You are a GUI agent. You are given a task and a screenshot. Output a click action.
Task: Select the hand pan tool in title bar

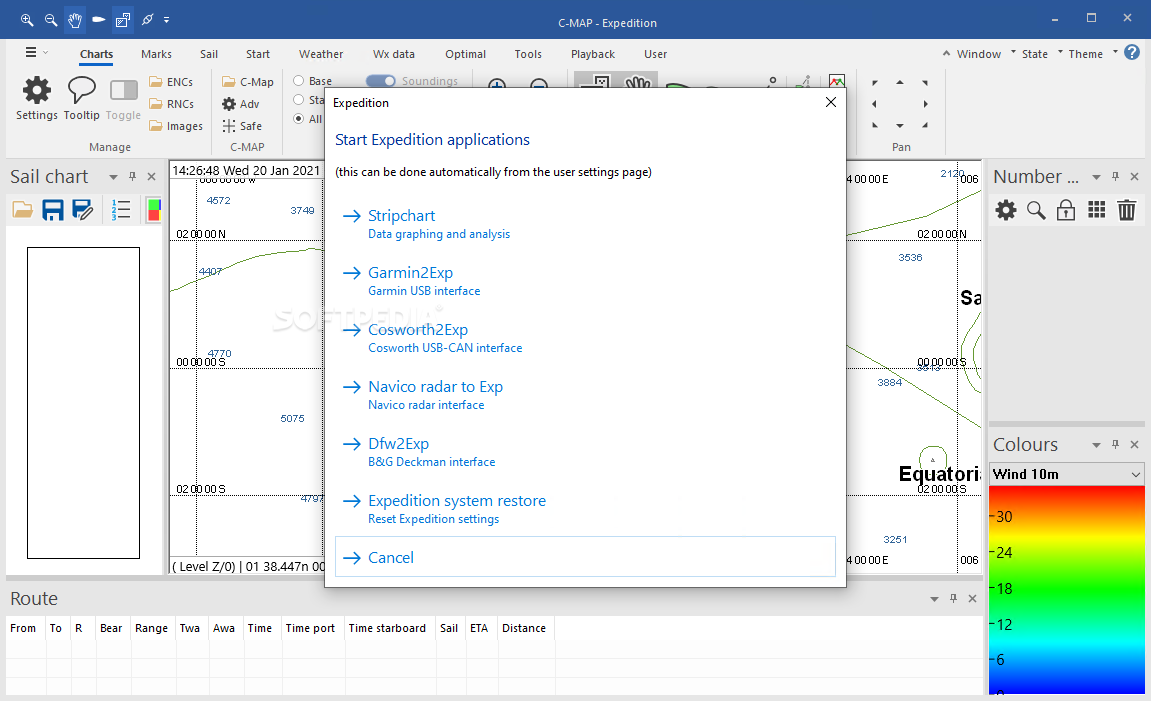[x=75, y=20]
